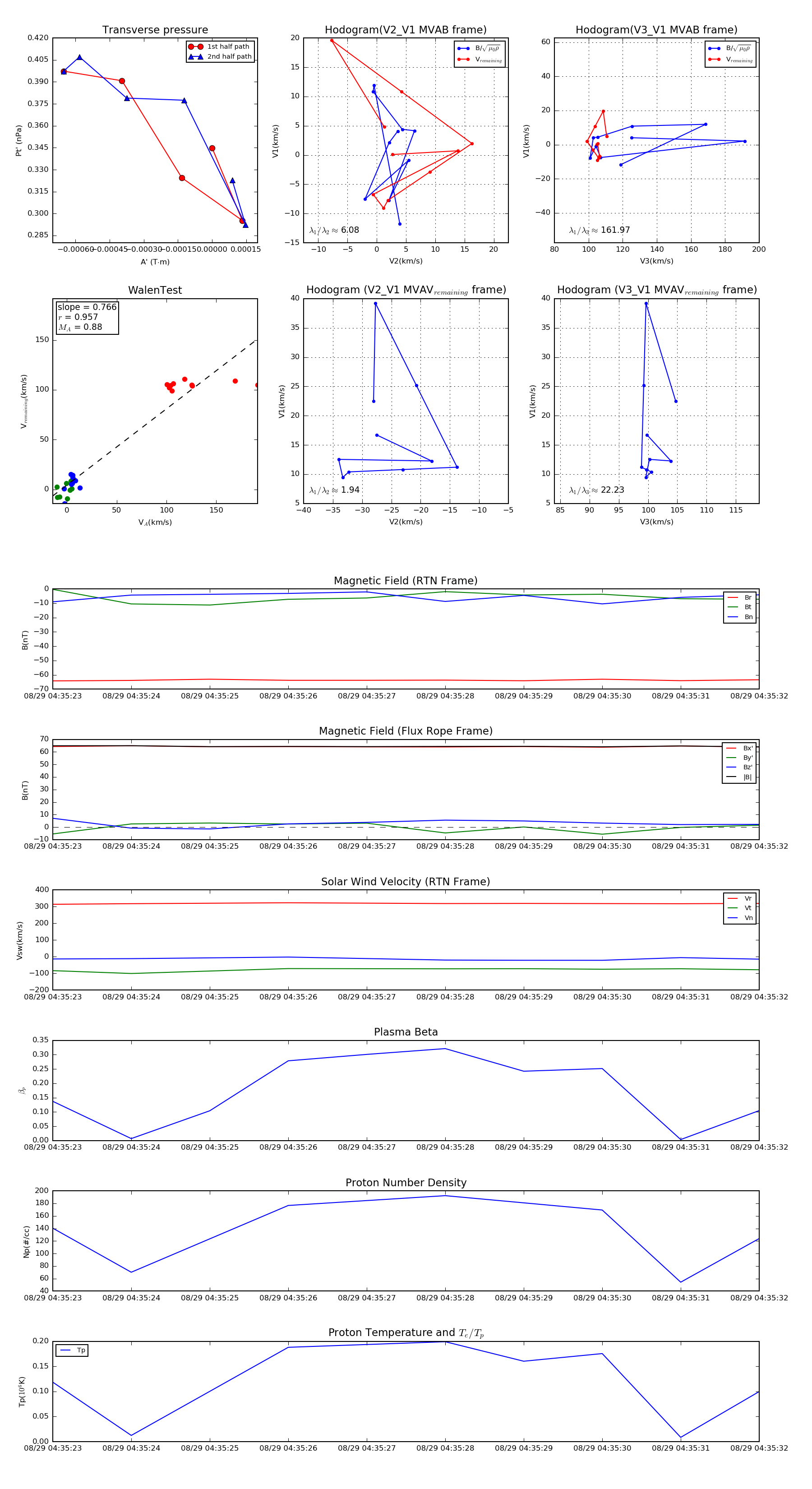Click the "V_A(km/s)" x-axis label in WalenTest
812x1489 pixels.
[155, 523]
